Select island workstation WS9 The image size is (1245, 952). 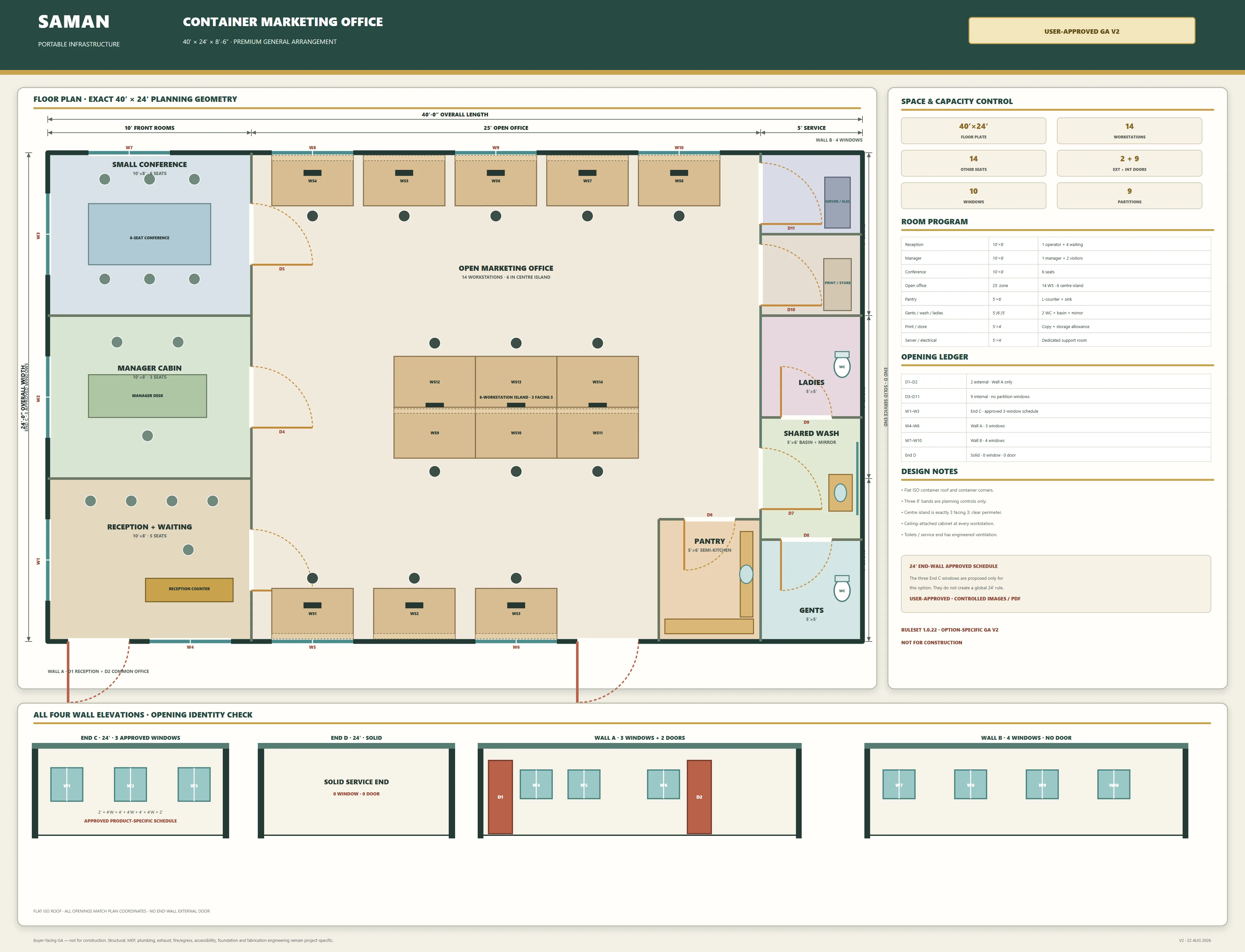tap(435, 433)
